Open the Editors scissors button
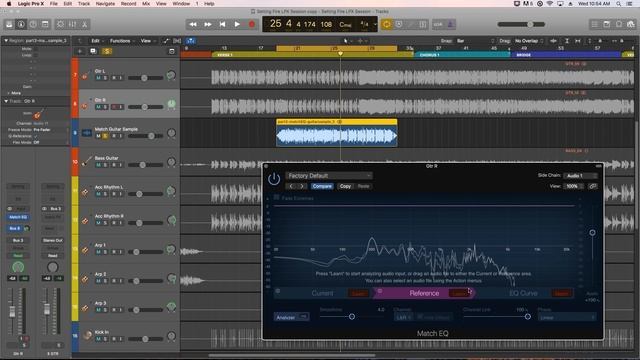Screen dimensions: 640x360 point(84,24)
